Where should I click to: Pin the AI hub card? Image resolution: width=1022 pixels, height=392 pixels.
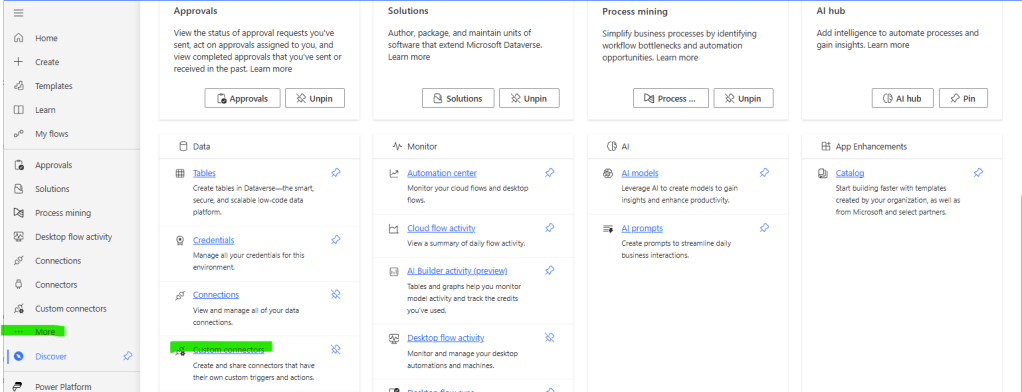click(963, 98)
